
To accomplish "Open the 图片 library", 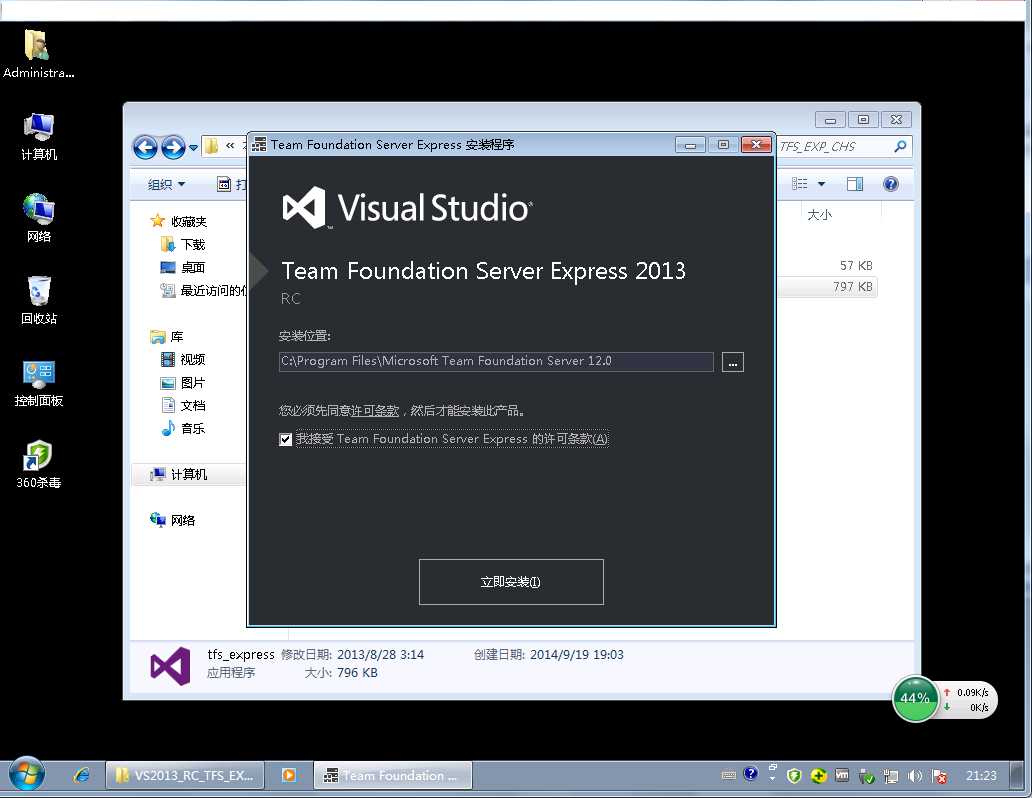I will (x=184, y=383).
